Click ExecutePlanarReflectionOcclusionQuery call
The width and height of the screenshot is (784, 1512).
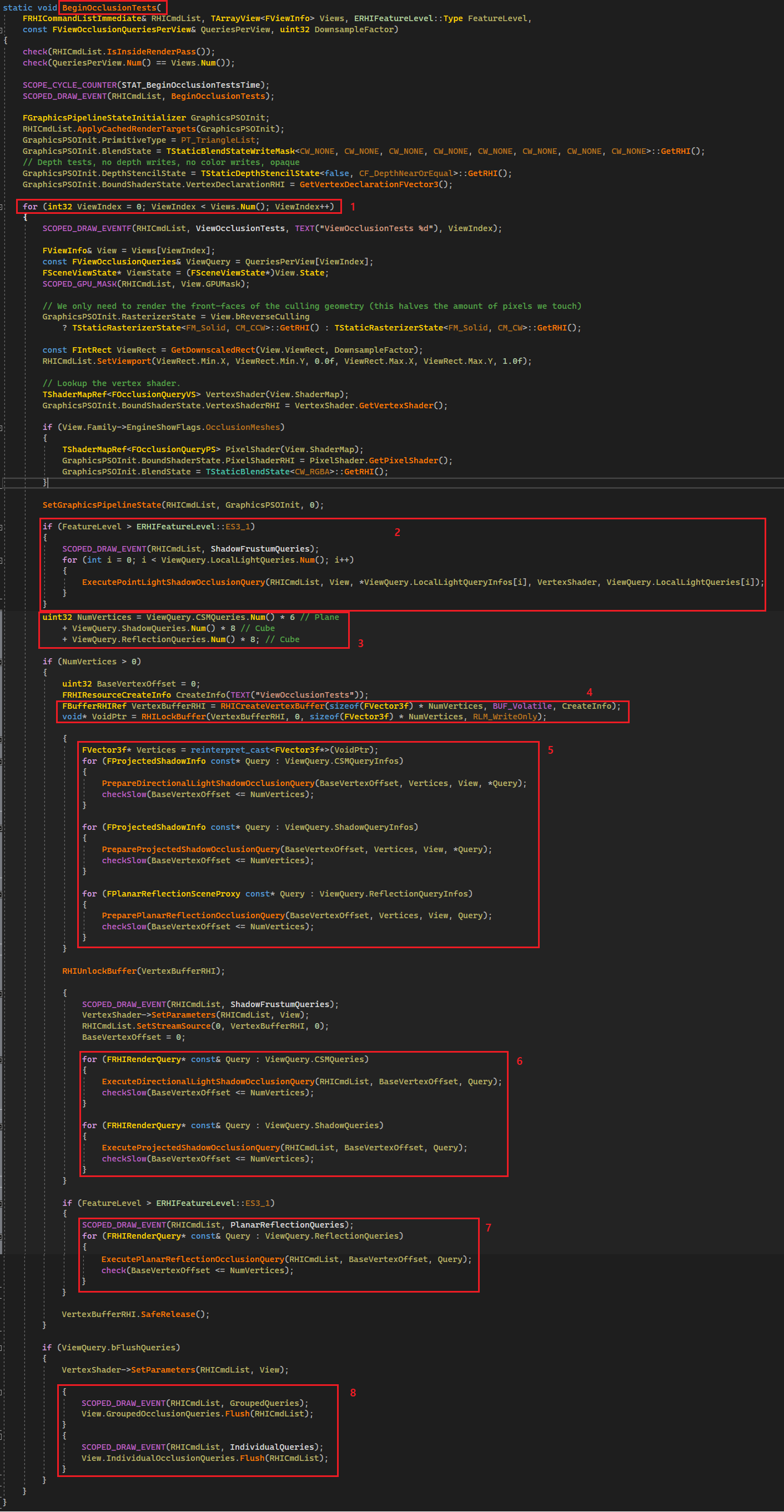(x=193, y=1260)
